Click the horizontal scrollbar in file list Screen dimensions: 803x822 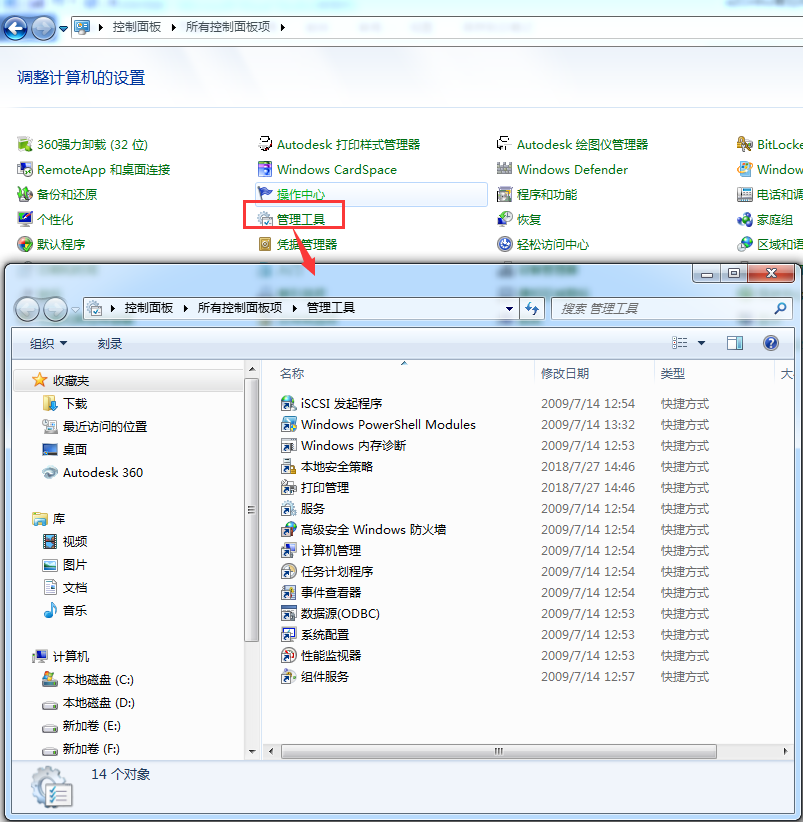(498, 751)
